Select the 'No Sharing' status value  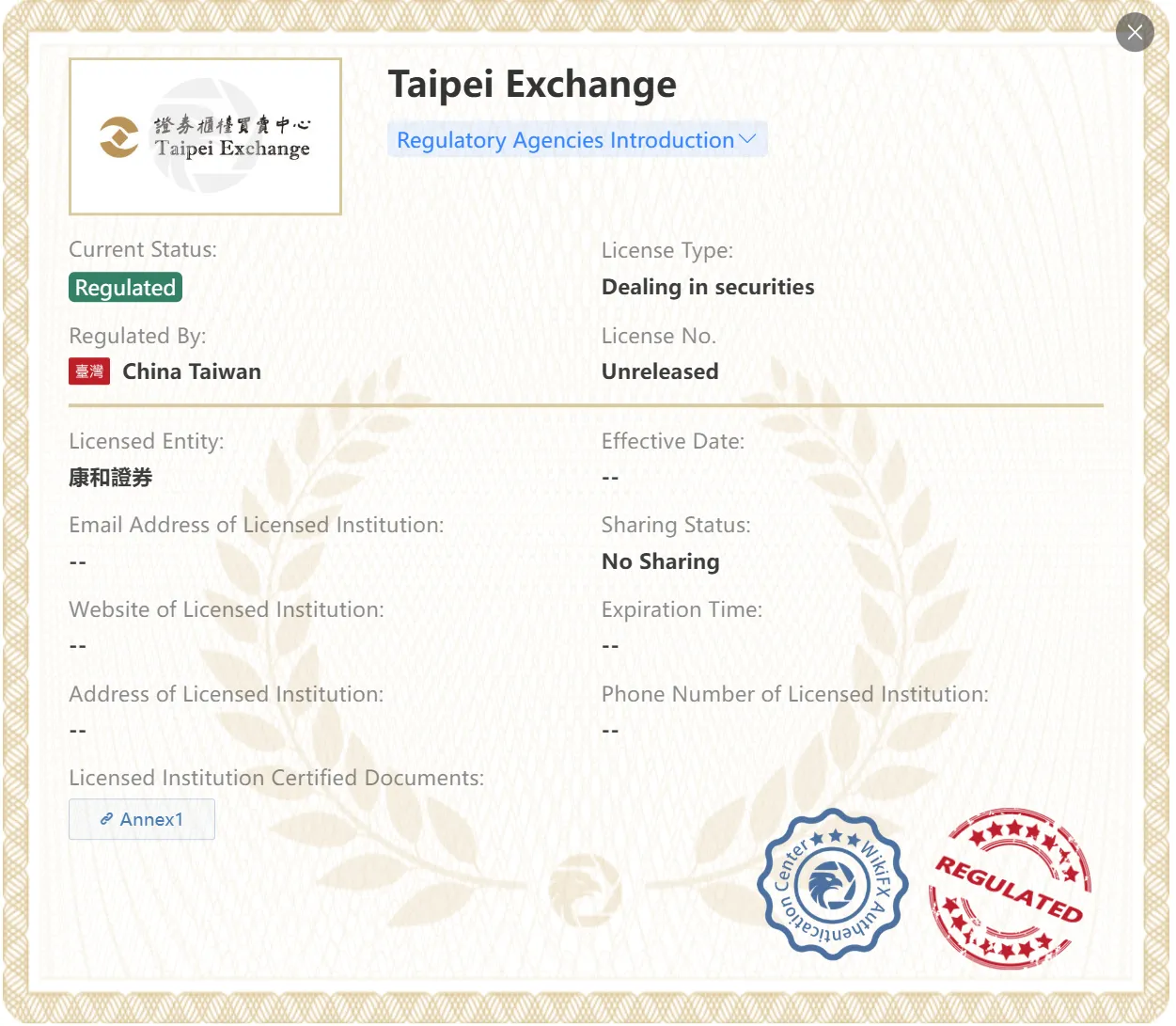click(x=661, y=561)
